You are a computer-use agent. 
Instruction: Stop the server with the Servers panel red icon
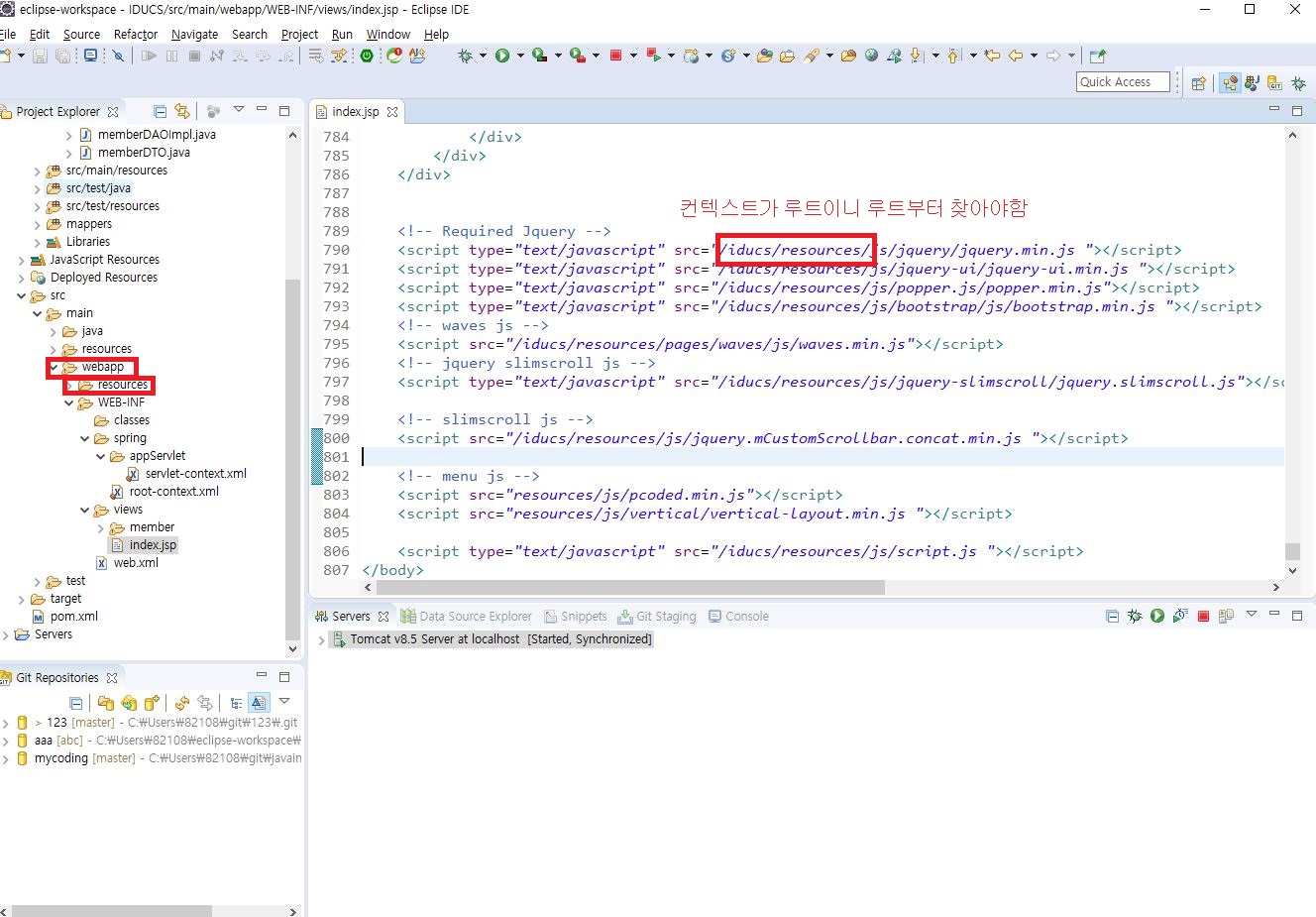(1203, 616)
